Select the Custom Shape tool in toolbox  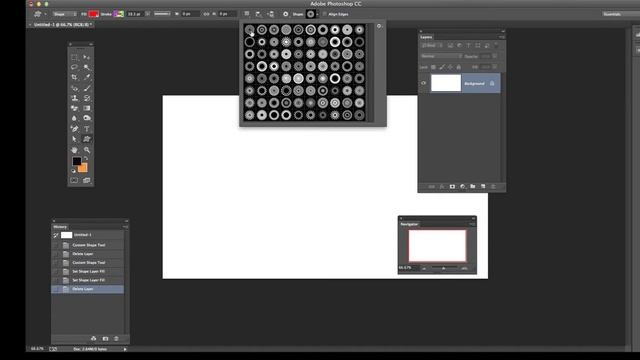87,139
